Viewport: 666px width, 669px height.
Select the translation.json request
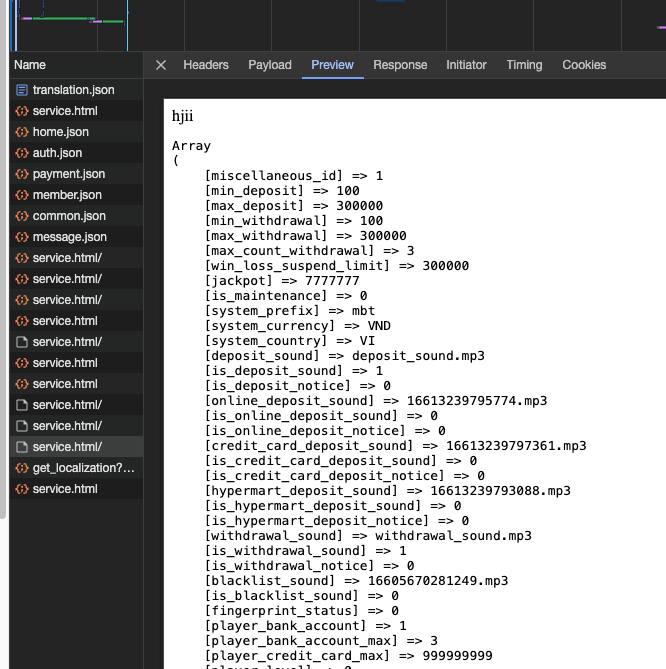(x=76, y=90)
